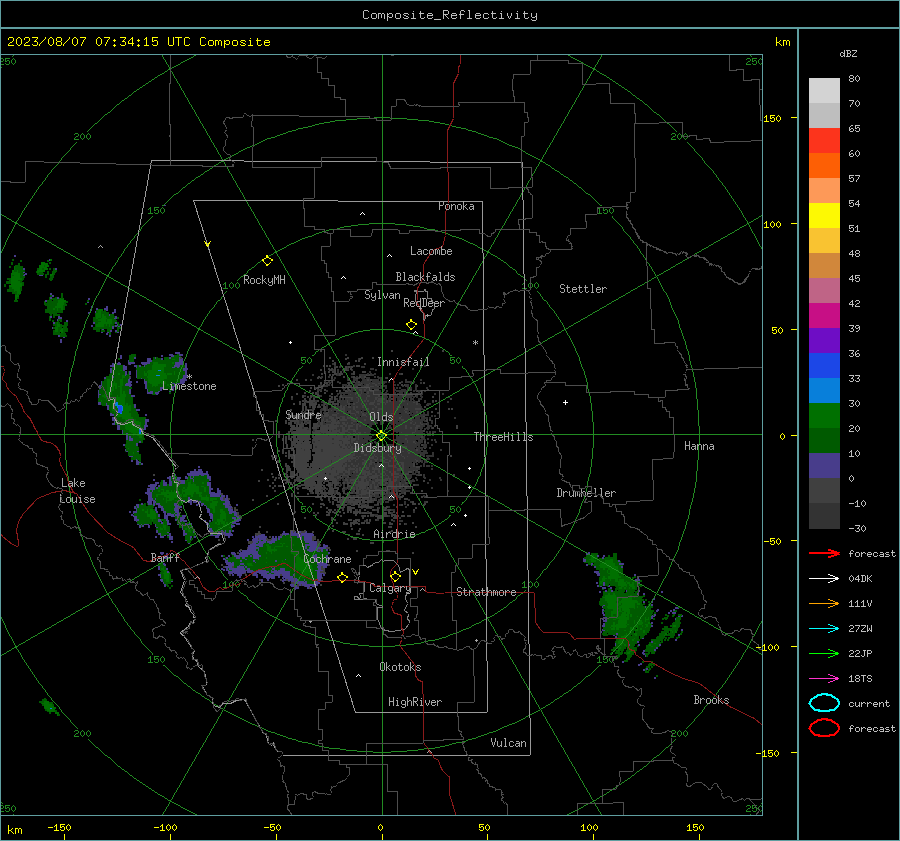Image resolution: width=900 pixels, height=841 pixels.
Task: Select the light gray 80 dBZ swatch
Action: coord(824,90)
